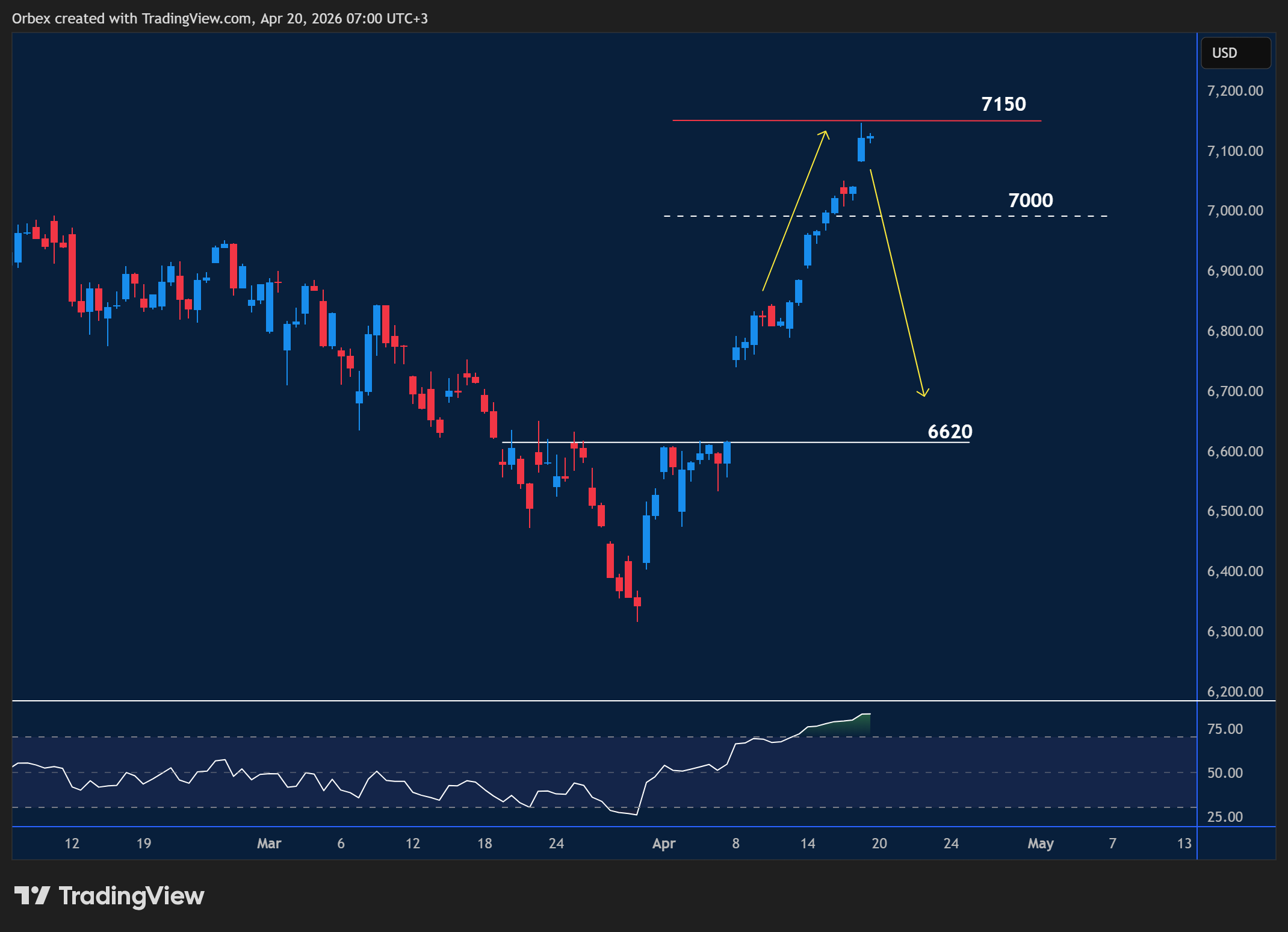
Task: Select the 6,200.00 level on price axis
Action: pyautogui.click(x=1234, y=691)
